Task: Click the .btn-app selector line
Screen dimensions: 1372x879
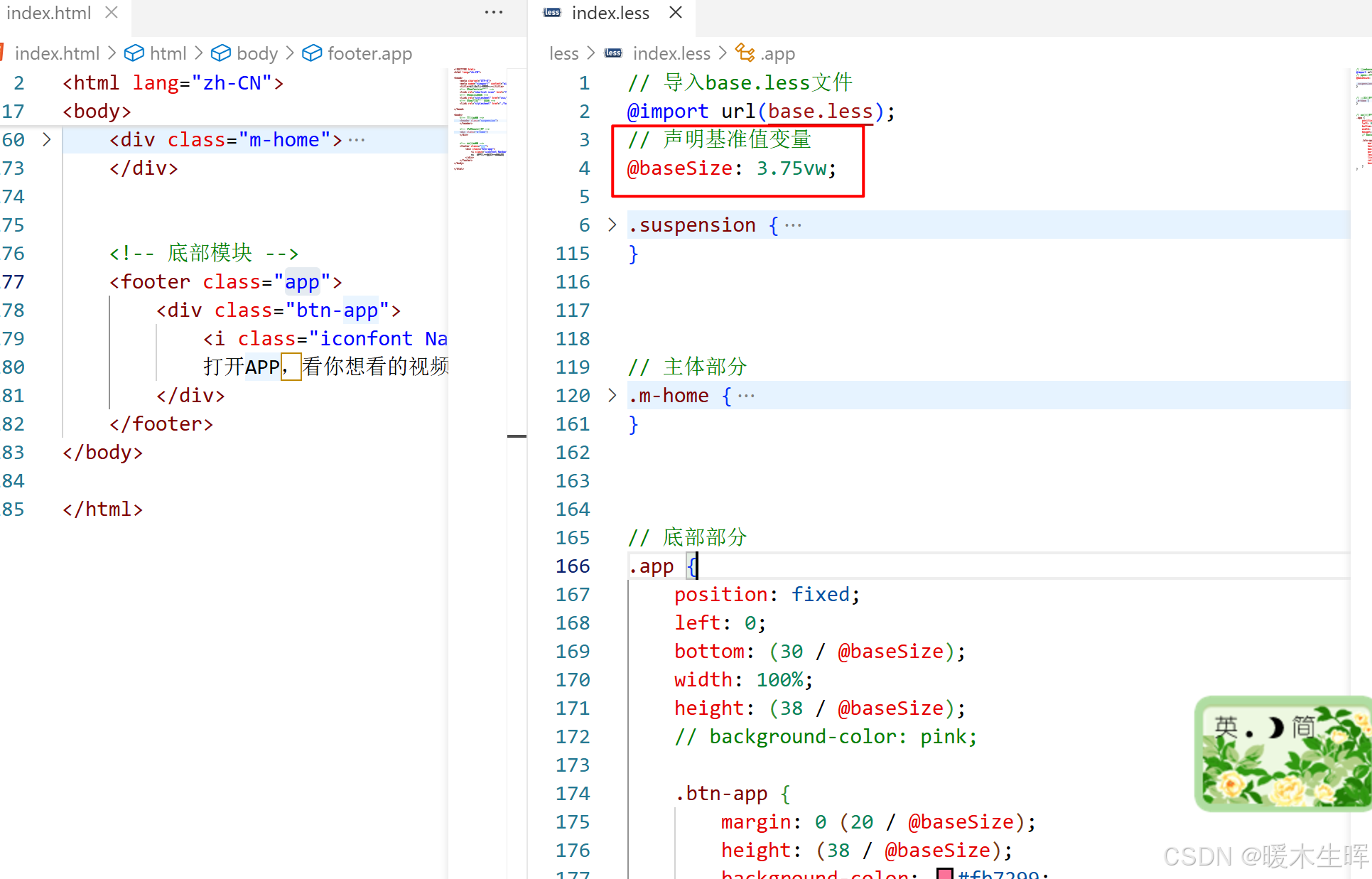Action: pyautogui.click(x=733, y=793)
